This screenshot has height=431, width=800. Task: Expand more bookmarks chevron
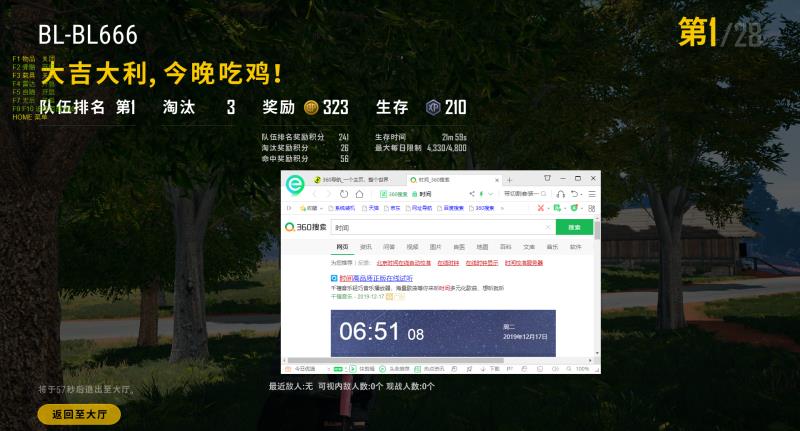503,208
